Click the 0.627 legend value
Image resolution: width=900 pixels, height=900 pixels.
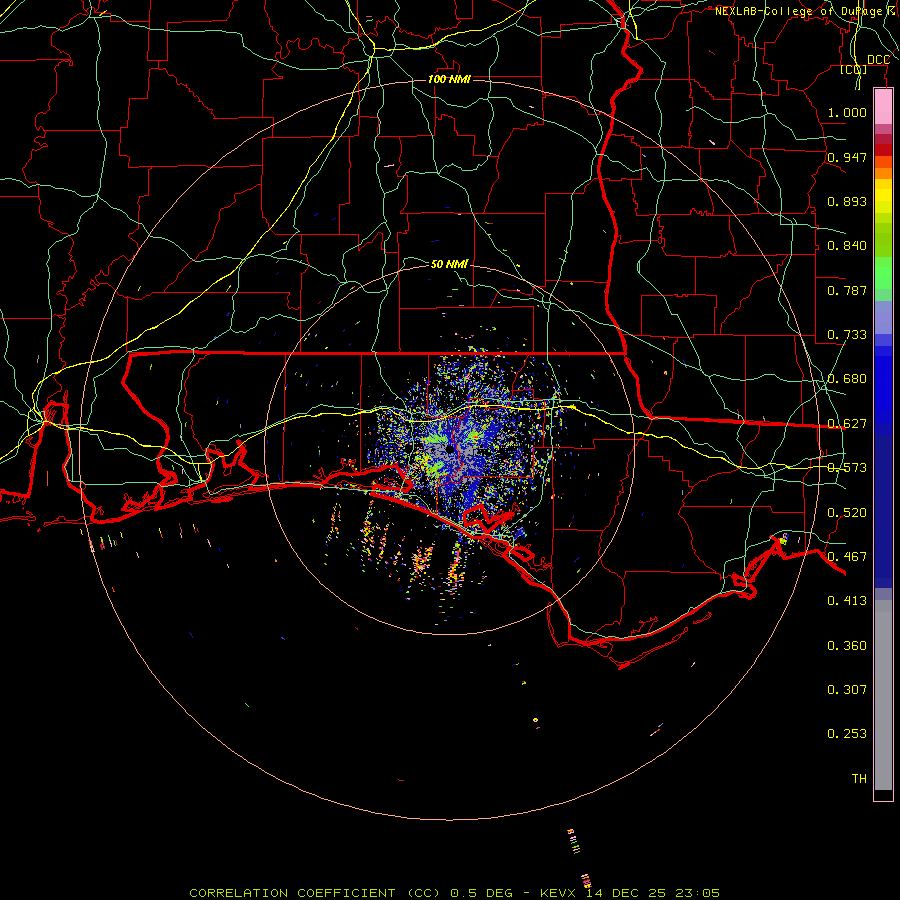[847, 424]
